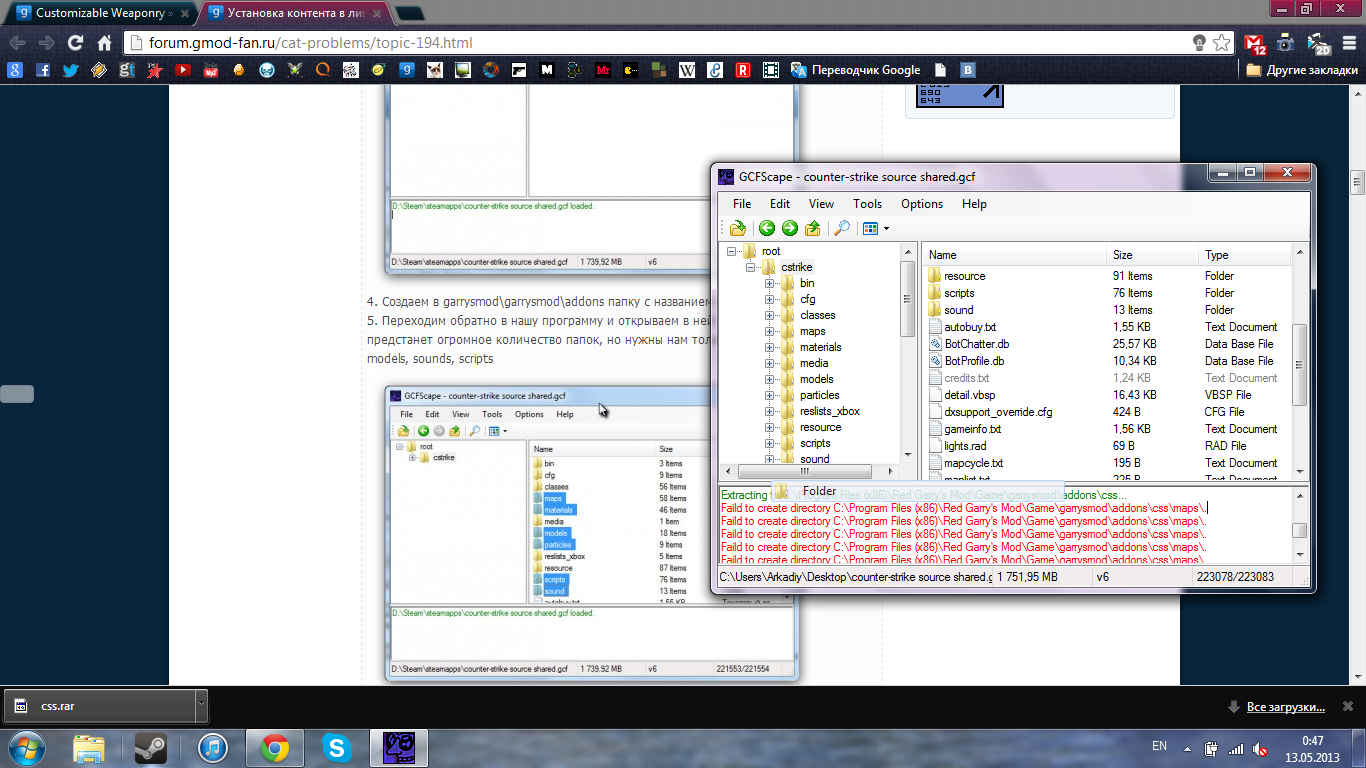Open the Help menu in GCFScape
1366x768 pixels.
tap(974, 203)
